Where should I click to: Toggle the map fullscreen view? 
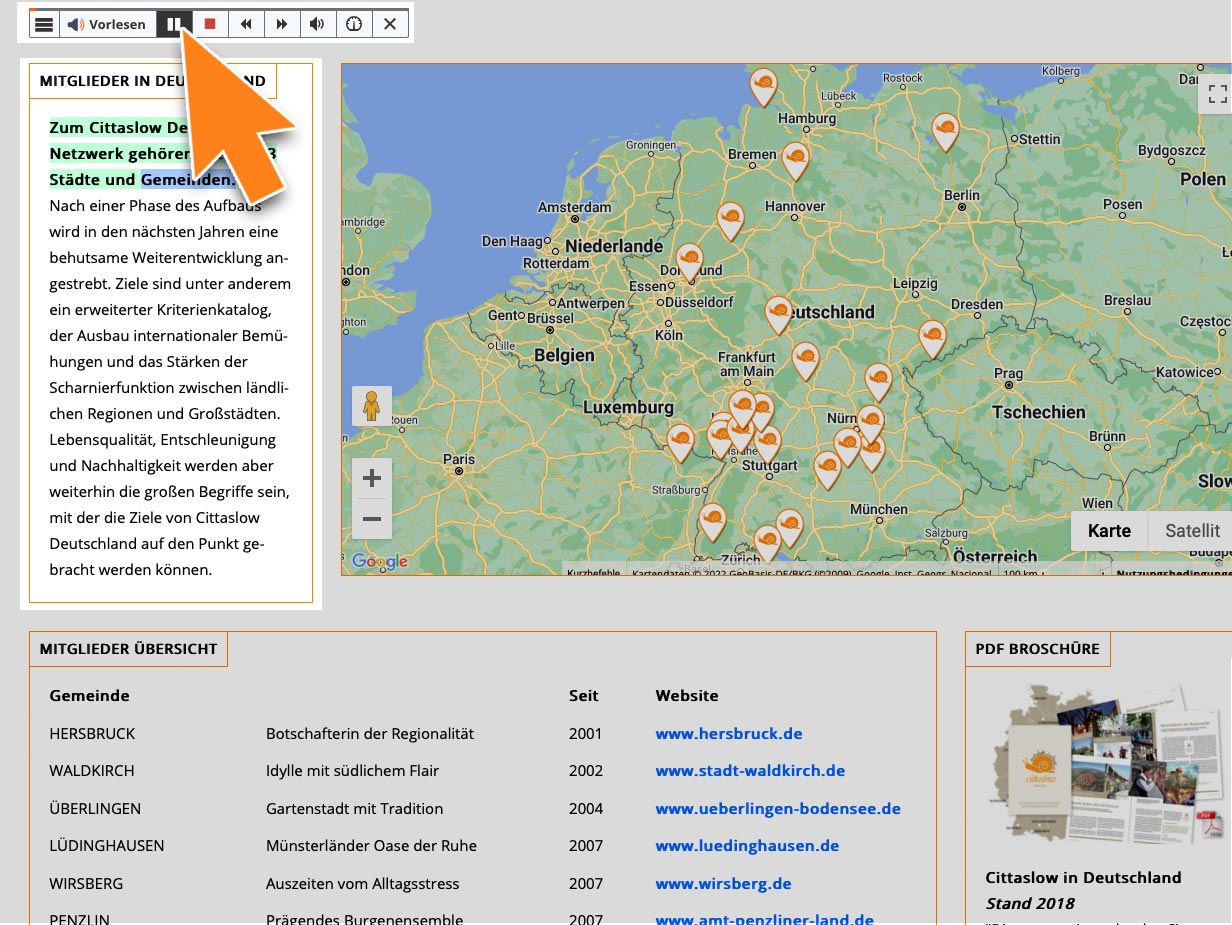pos(1216,94)
